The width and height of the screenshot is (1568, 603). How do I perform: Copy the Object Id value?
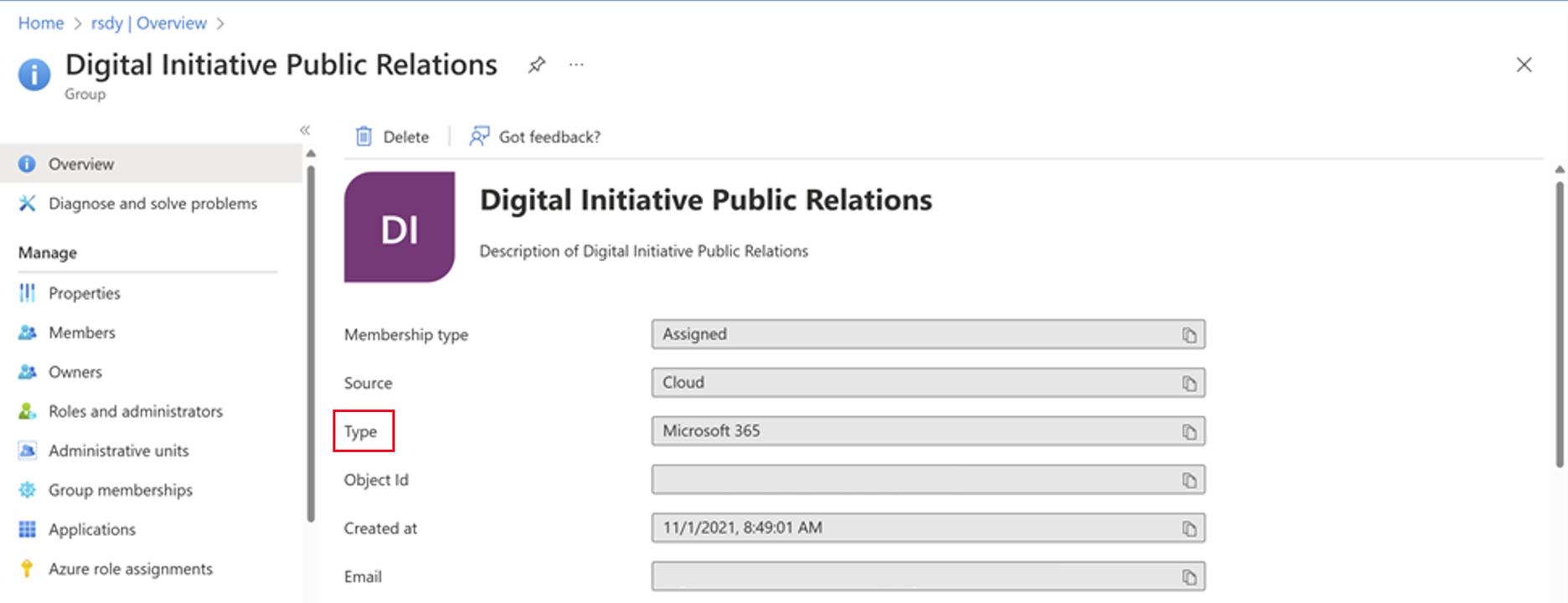pyautogui.click(x=1189, y=481)
